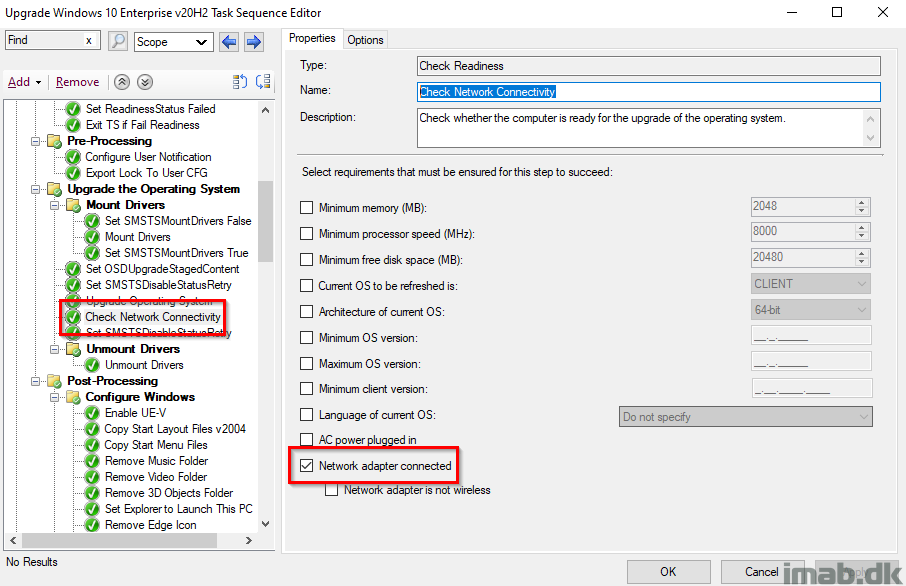Enable the Minimum processor speed (MHz) checkbox

click(307, 233)
